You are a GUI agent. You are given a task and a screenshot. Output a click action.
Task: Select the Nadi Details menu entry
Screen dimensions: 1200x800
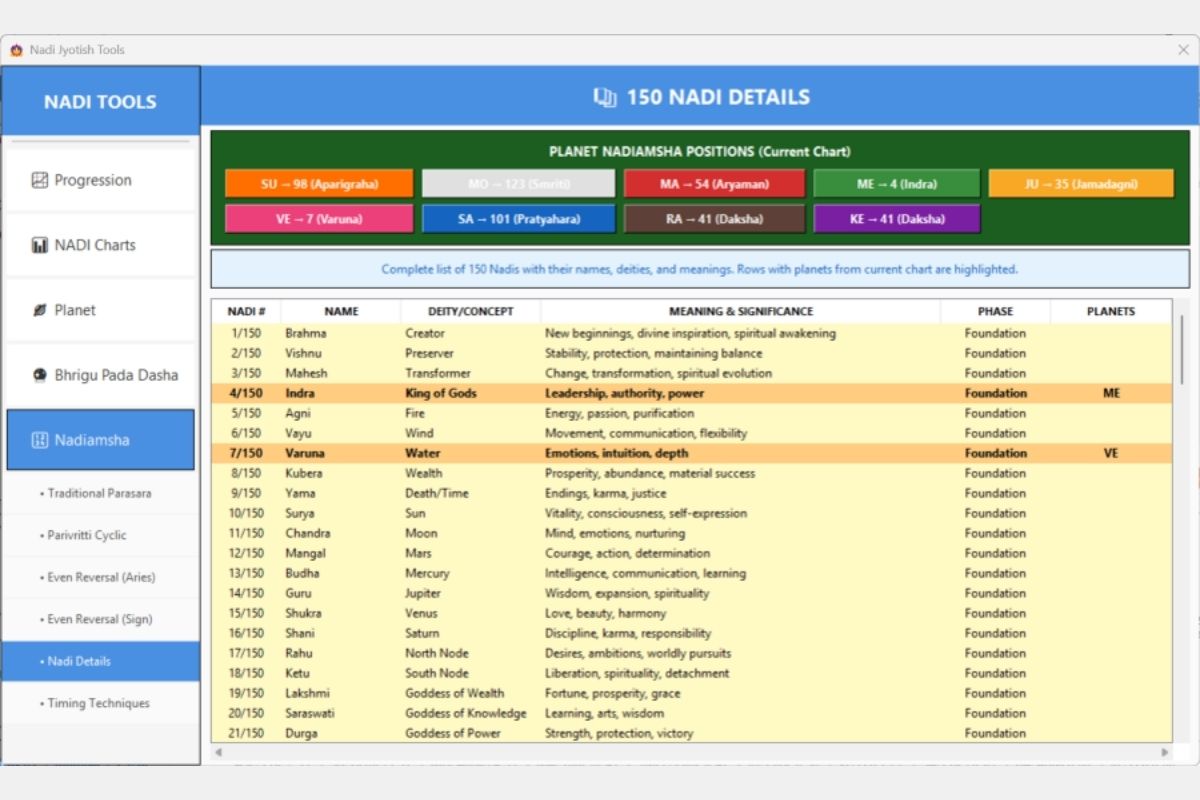tap(100, 661)
